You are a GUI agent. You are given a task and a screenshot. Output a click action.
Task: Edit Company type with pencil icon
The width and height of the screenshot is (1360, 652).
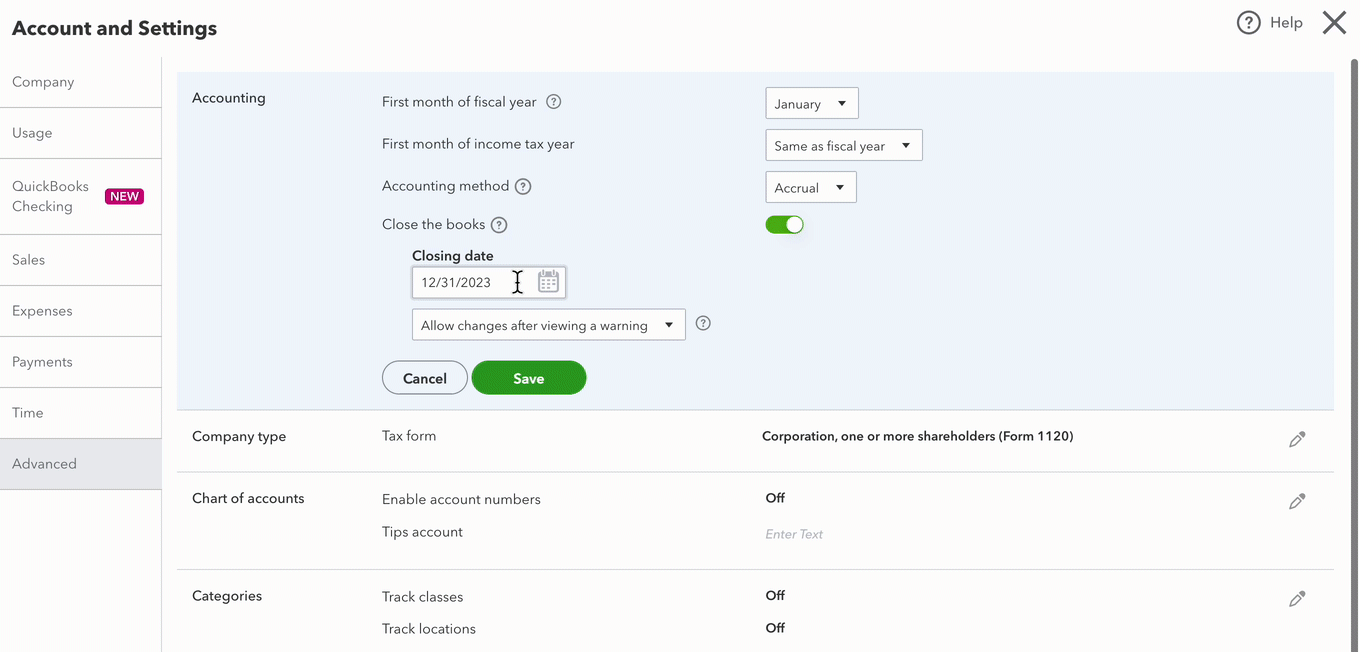tap(1297, 439)
